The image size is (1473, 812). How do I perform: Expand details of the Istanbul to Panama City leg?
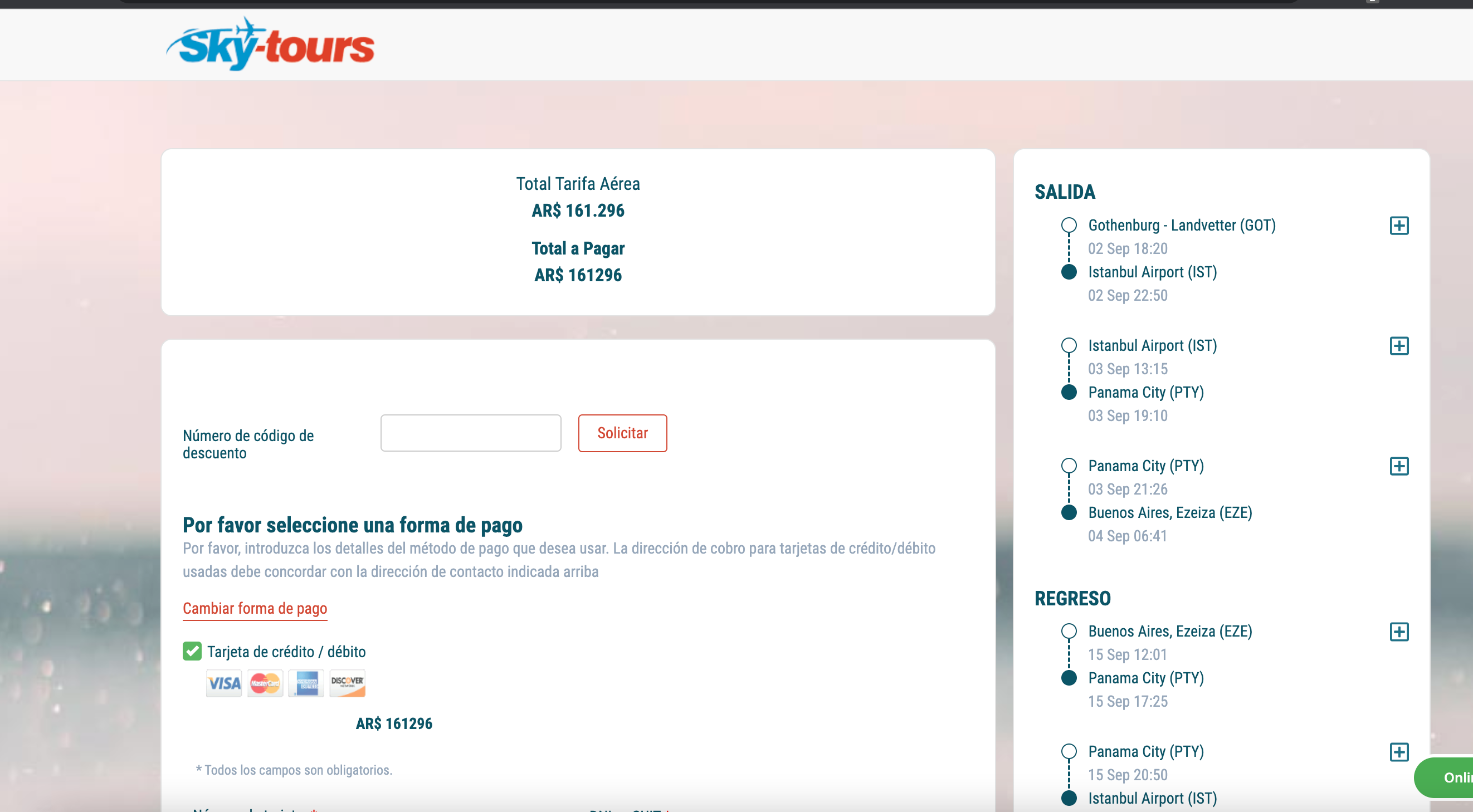1401,346
